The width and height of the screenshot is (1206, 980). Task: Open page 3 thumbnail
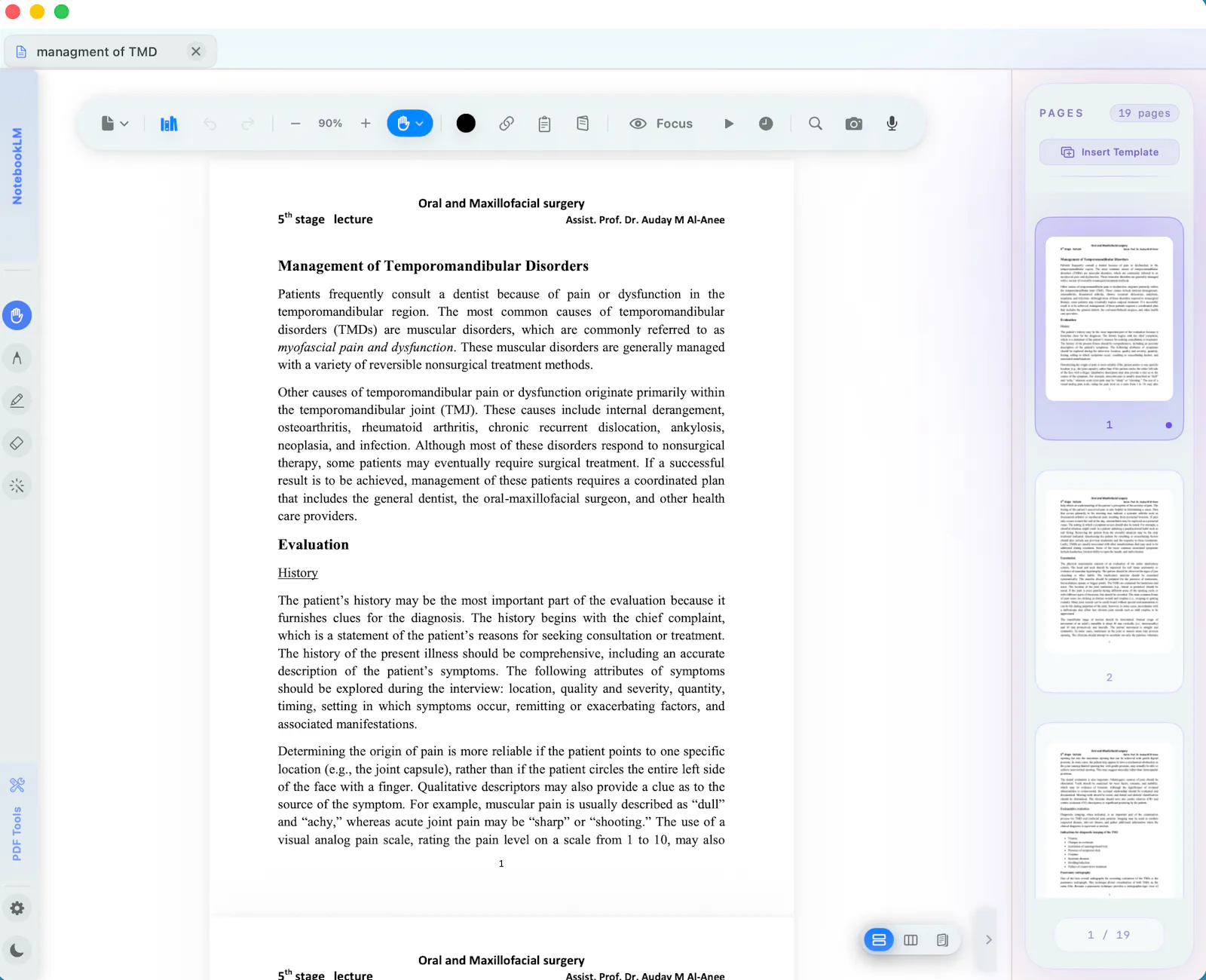[1110, 811]
